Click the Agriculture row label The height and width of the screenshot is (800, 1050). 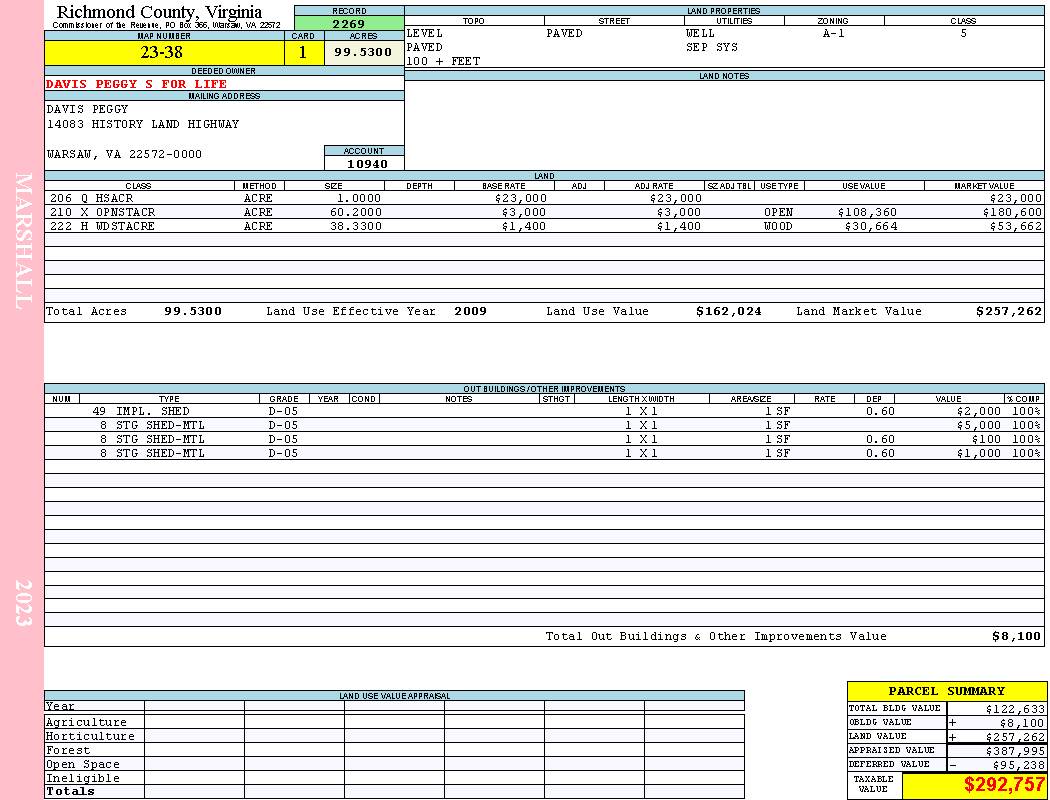86,722
